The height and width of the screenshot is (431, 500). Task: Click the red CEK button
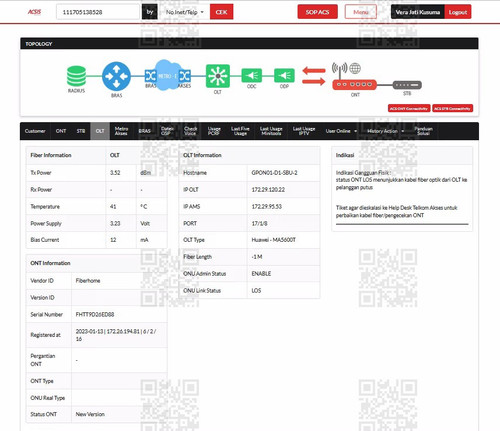point(221,12)
